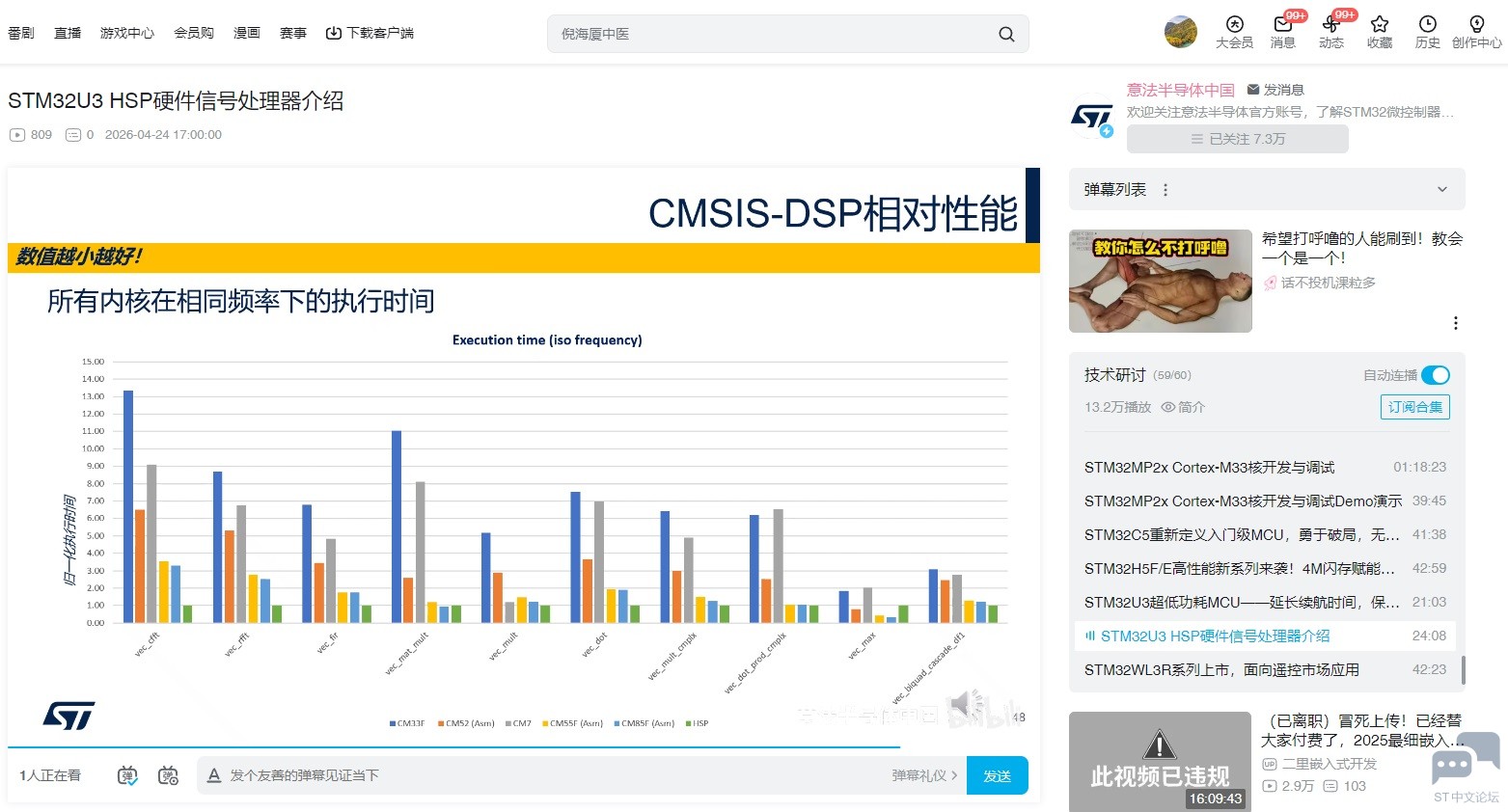Viewport: 1508px width, 812px height.
Task: Click the 订阅合集 subscribe button
Action: click(x=1415, y=407)
